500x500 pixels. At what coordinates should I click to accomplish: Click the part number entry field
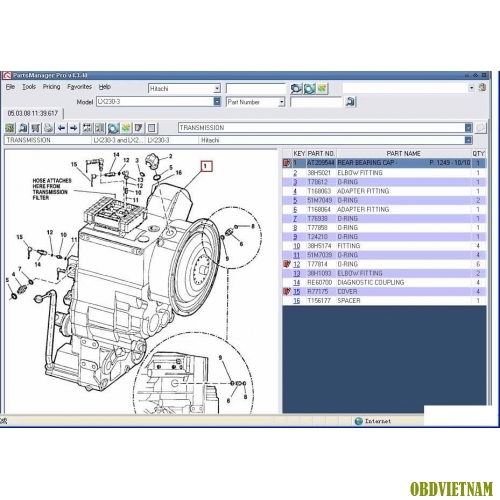316,102
